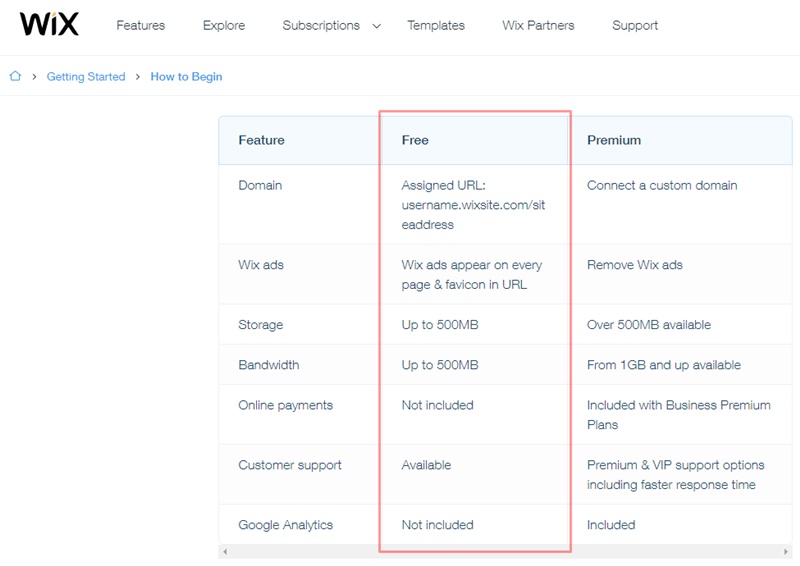Click Up to 500MB in Storage row
This screenshot has height=566, width=800.
point(440,325)
